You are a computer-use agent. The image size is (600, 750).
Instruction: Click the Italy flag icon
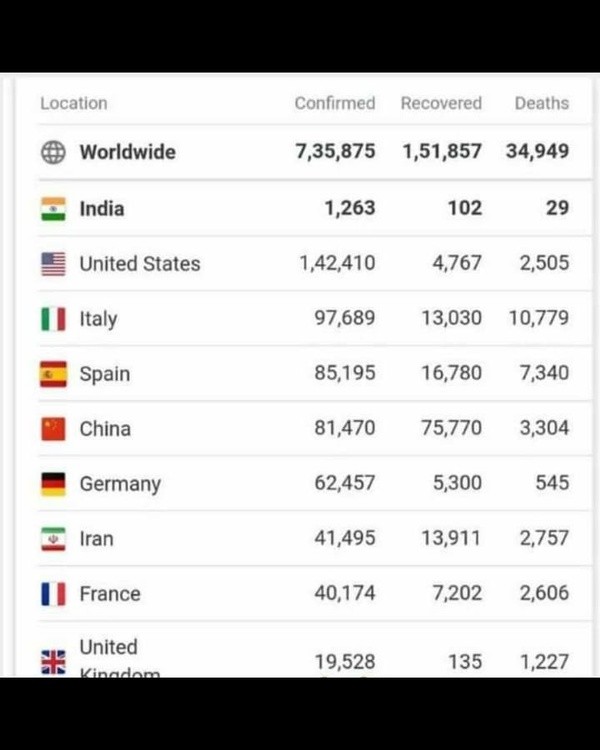[53, 319]
